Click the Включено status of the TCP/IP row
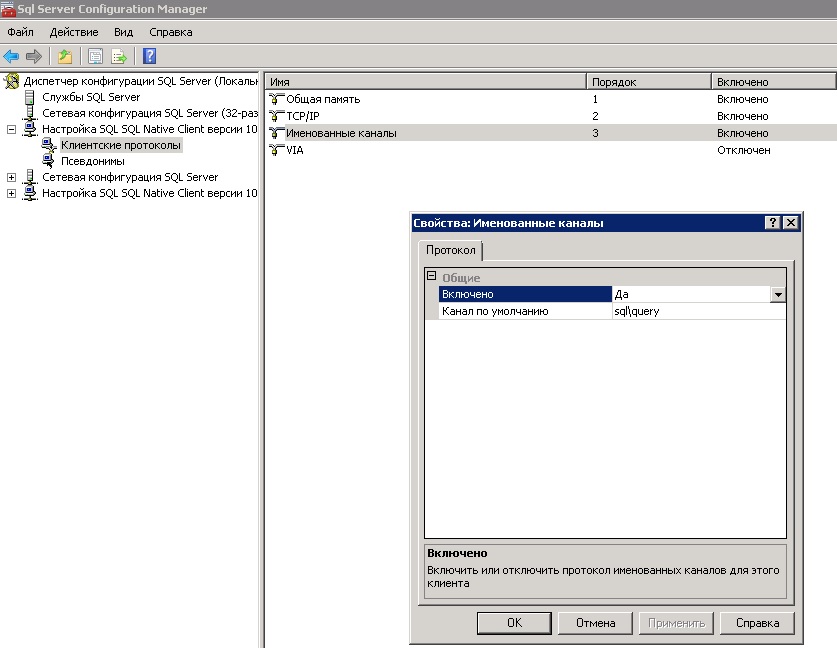The height and width of the screenshot is (648, 837). [743, 116]
